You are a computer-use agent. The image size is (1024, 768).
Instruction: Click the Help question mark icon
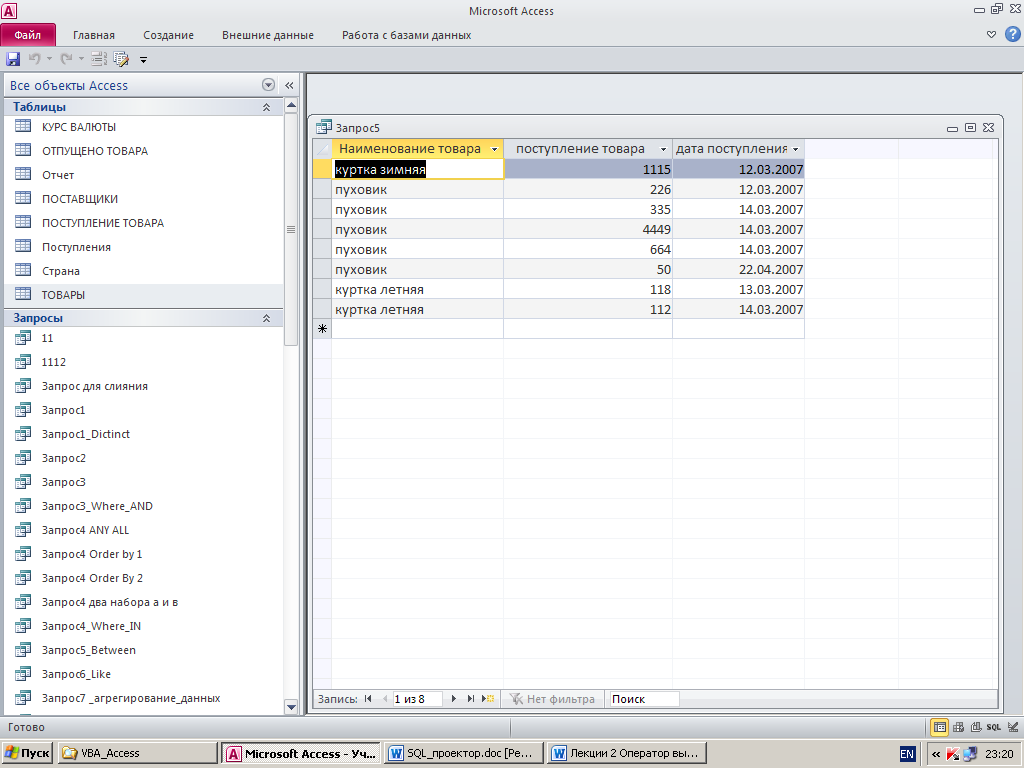pos(1013,35)
